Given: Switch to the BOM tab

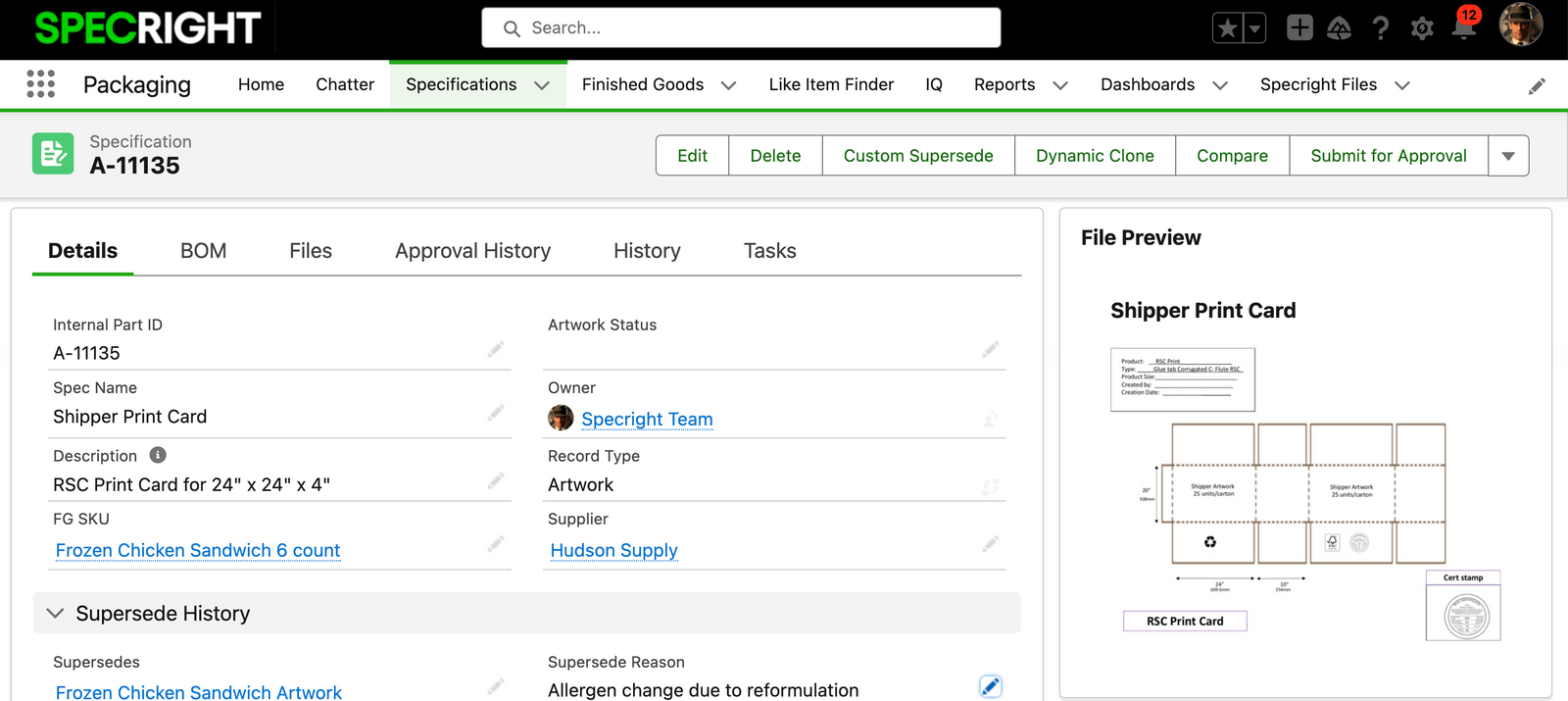Looking at the screenshot, I should pyautogui.click(x=203, y=251).
